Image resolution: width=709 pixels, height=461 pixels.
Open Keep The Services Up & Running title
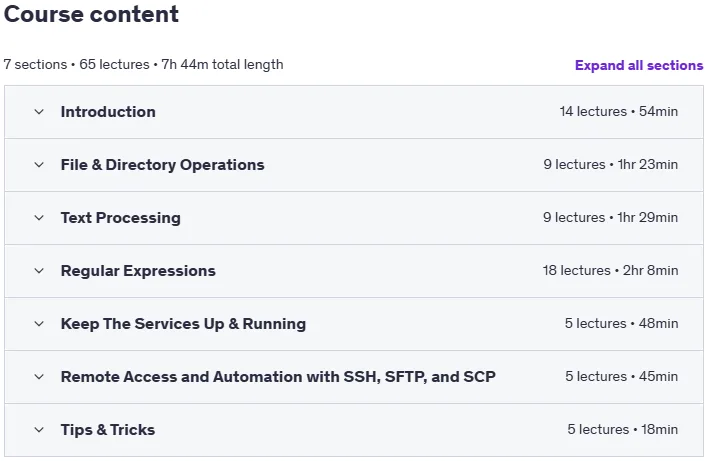(183, 324)
